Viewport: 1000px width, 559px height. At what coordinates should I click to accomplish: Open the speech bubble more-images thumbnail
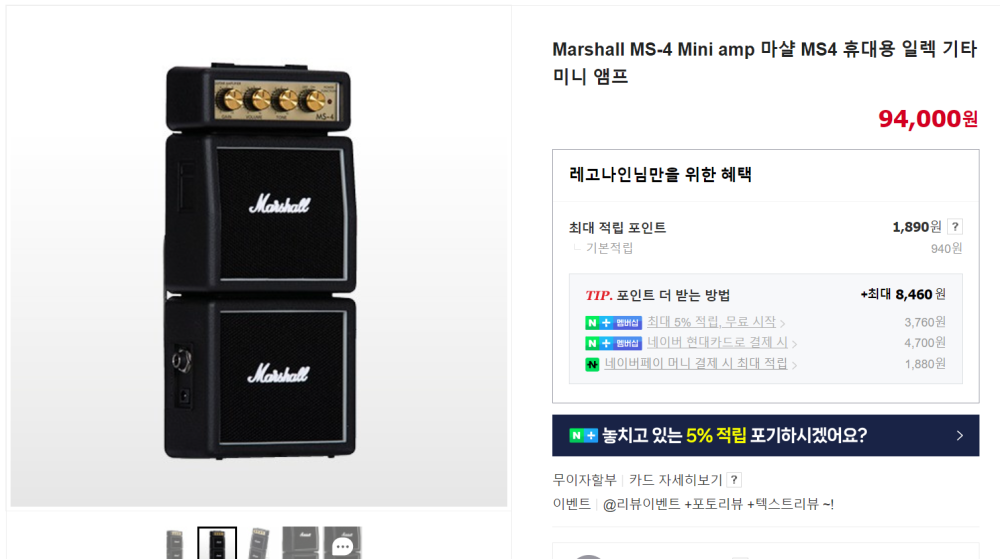(342, 543)
